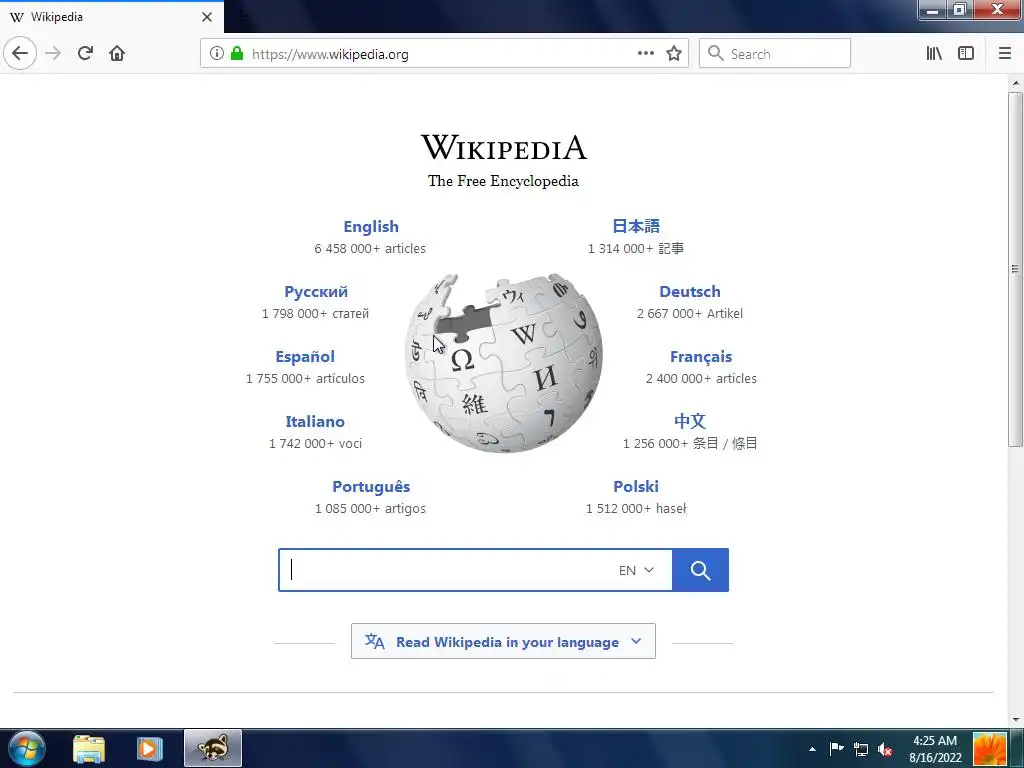Click the '1 256 000+ 条目 / 條目' text

690,443
